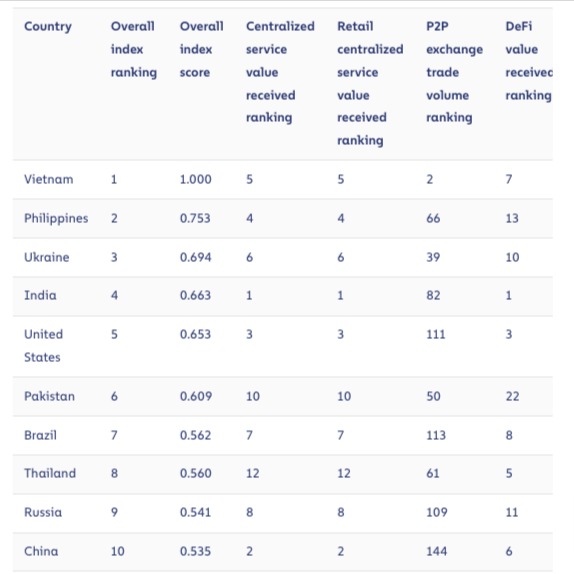
Task: Click the Overall index score header
Action: (201, 49)
